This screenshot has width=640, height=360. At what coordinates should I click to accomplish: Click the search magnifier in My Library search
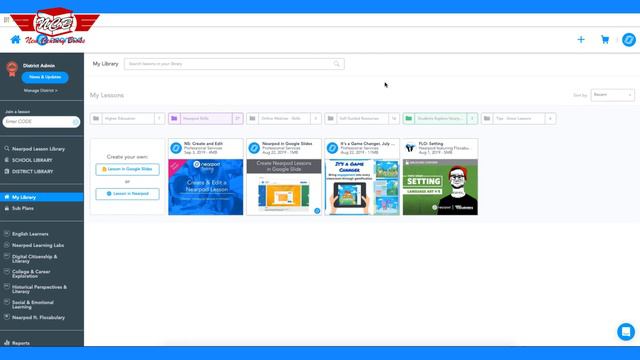coord(336,64)
